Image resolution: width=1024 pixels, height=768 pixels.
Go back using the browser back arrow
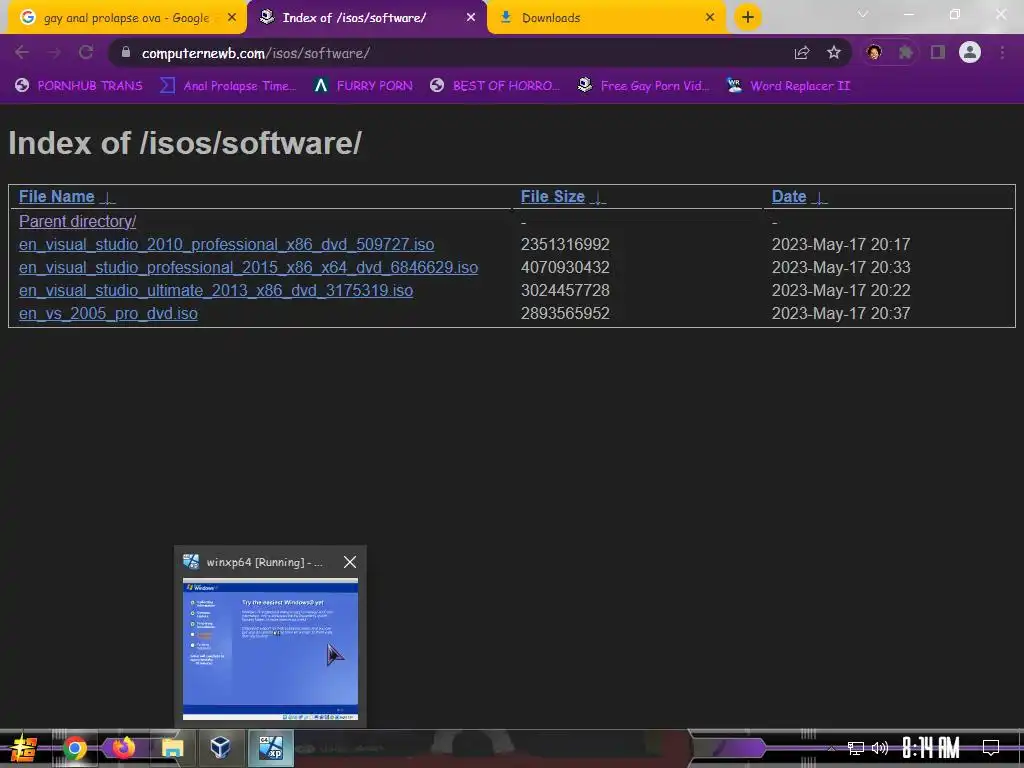click(x=22, y=53)
